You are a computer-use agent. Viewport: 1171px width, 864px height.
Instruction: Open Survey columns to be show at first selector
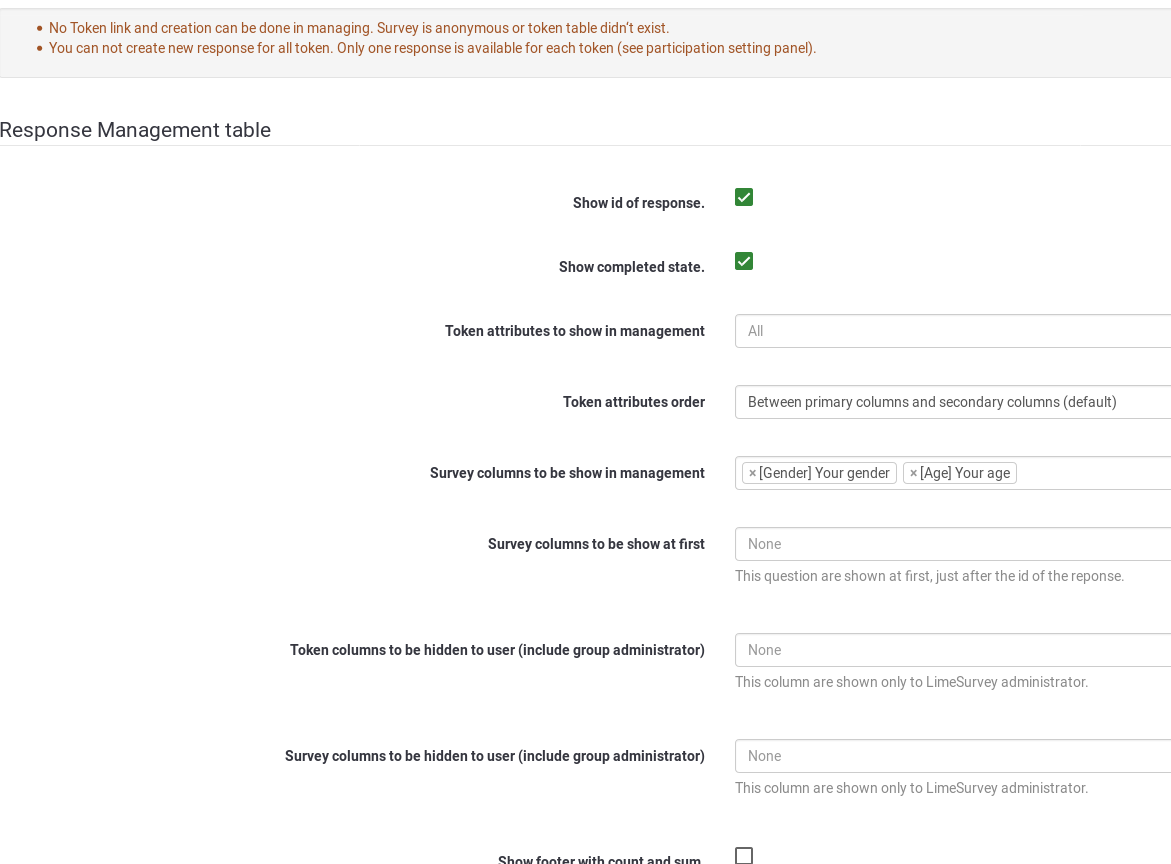coord(952,544)
